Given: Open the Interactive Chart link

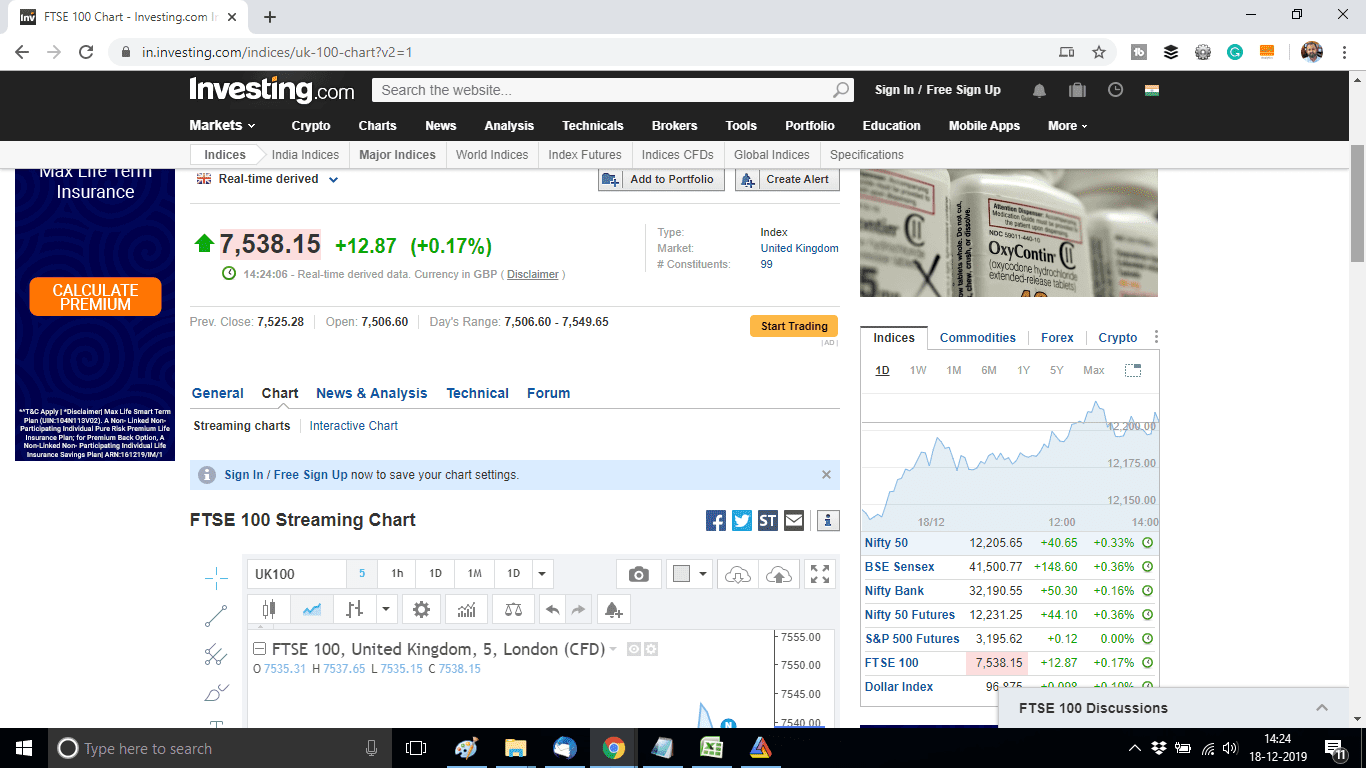Looking at the screenshot, I should pyautogui.click(x=353, y=426).
